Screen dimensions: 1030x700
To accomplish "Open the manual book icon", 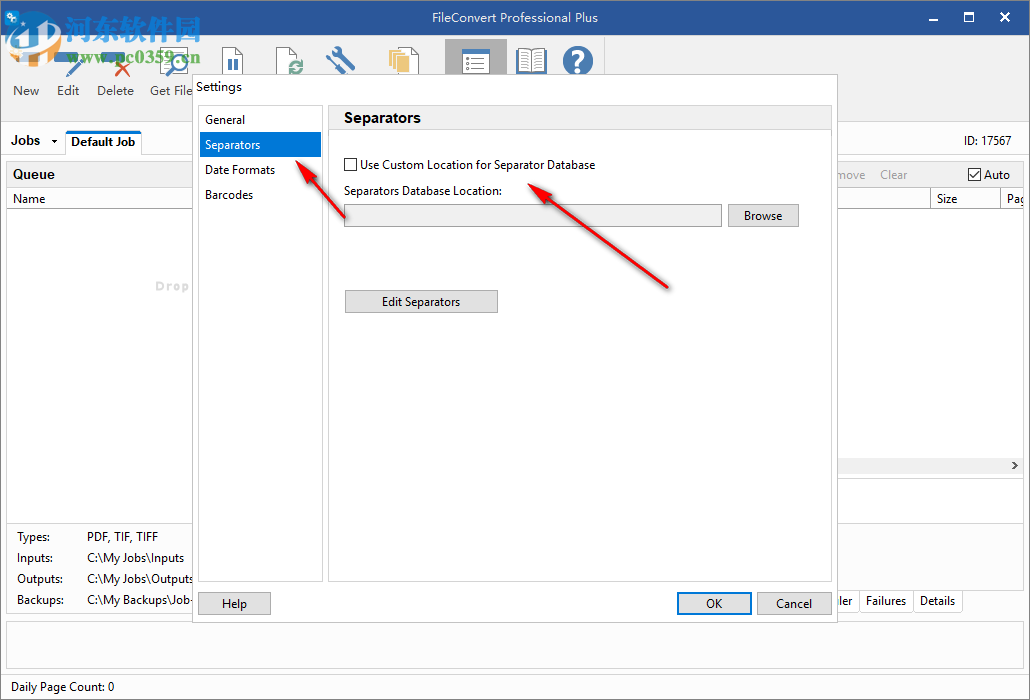I will [531, 60].
